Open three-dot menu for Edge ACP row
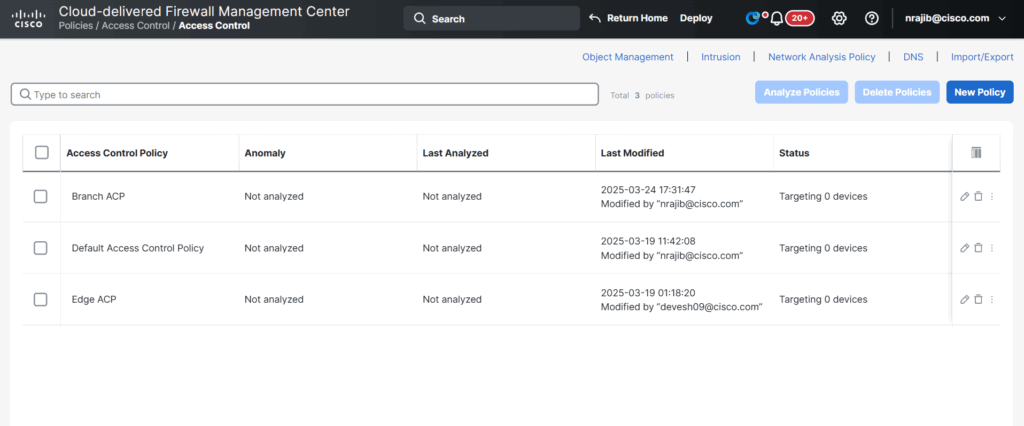Viewport: 1024px width, 426px height. pos(992,299)
